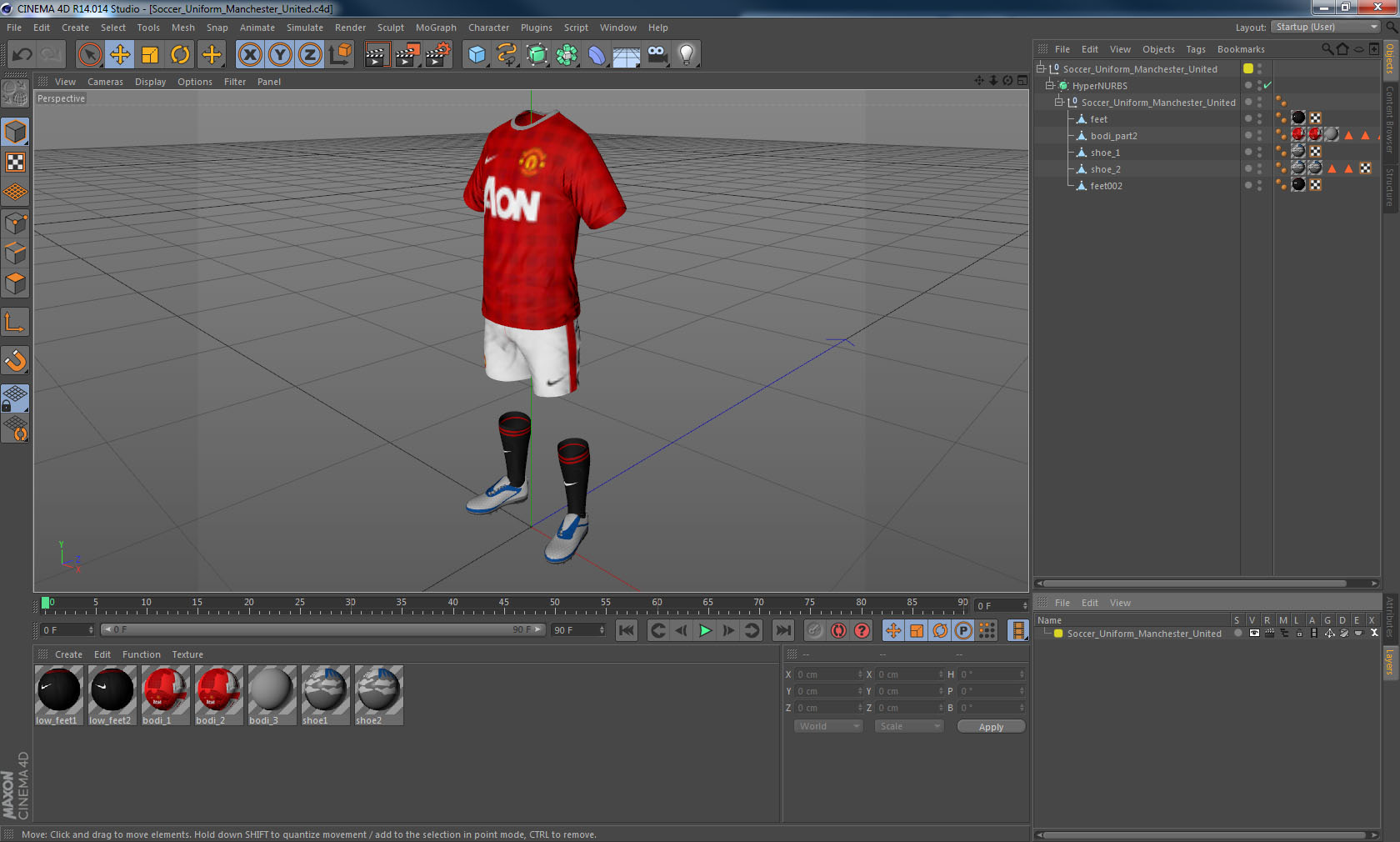1400x842 pixels.
Task: Enable Axis mode
Action: 15,323
